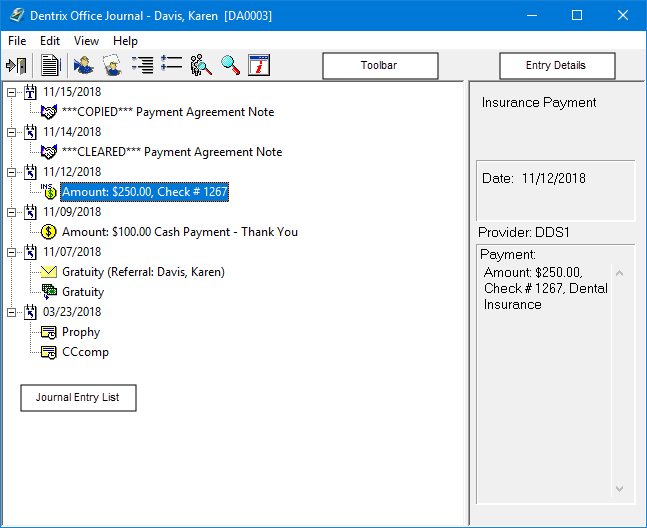
Task: Select the COPIED Payment Agreement Note entry
Action: [x=168, y=112]
